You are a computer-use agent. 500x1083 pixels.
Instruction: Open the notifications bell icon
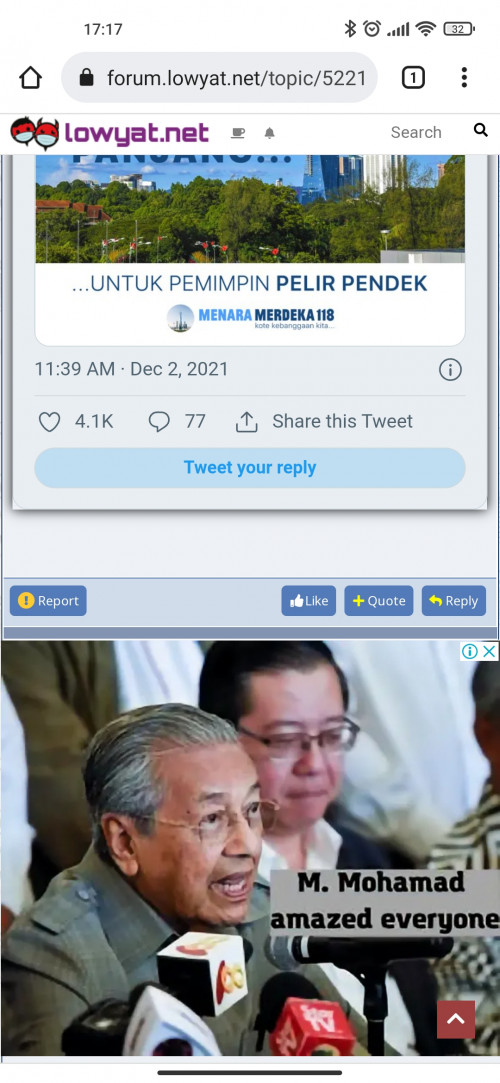coord(270,133)
